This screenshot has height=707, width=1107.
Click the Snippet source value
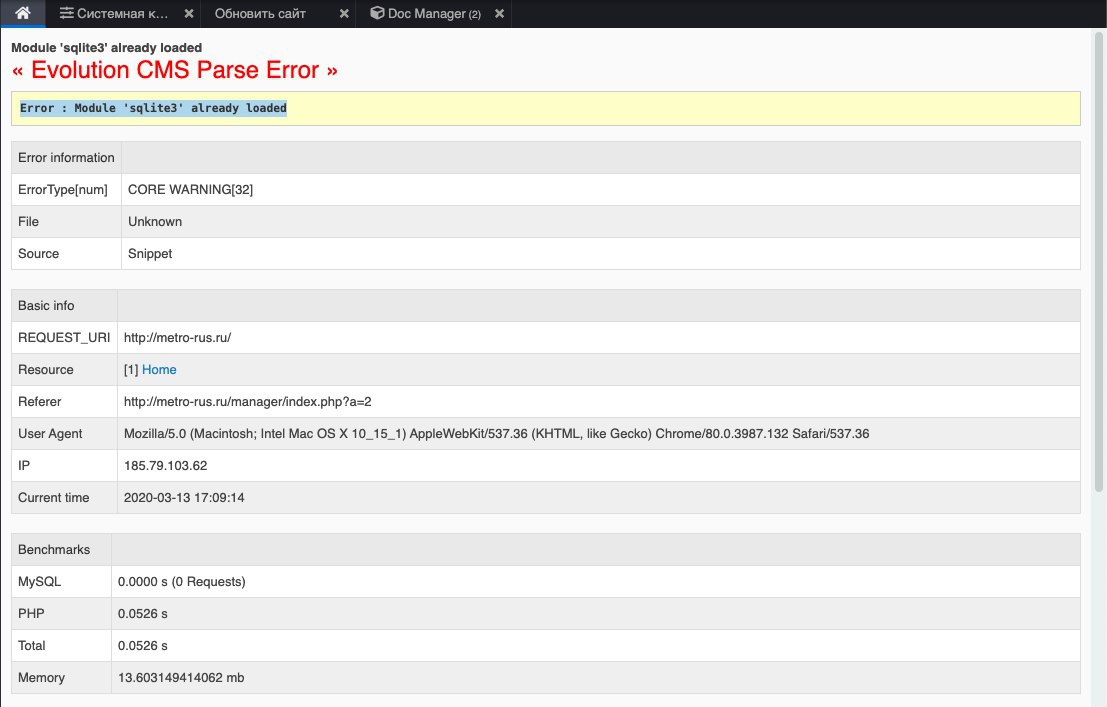coord(150,254)
